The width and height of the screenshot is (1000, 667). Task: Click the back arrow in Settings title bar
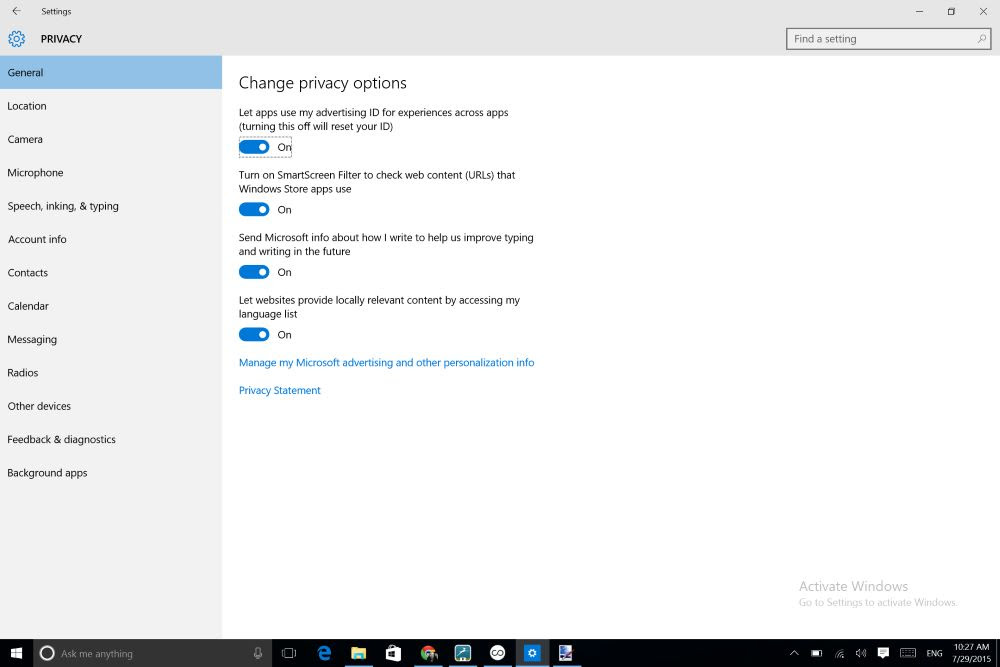click(x=17, y=11)
